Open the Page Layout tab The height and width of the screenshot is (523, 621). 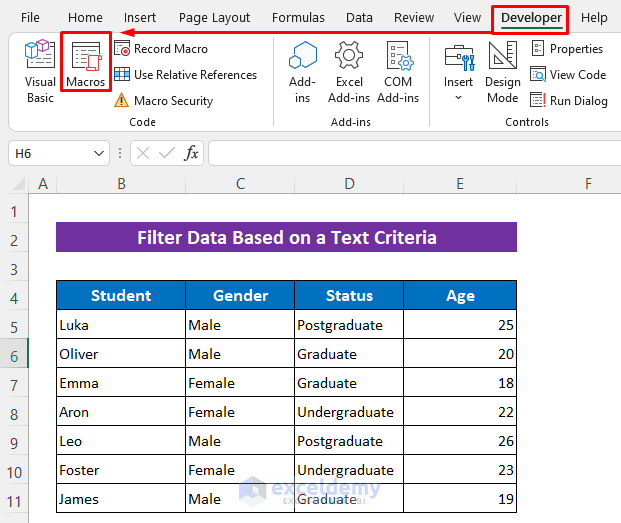(x=214, y=17)
